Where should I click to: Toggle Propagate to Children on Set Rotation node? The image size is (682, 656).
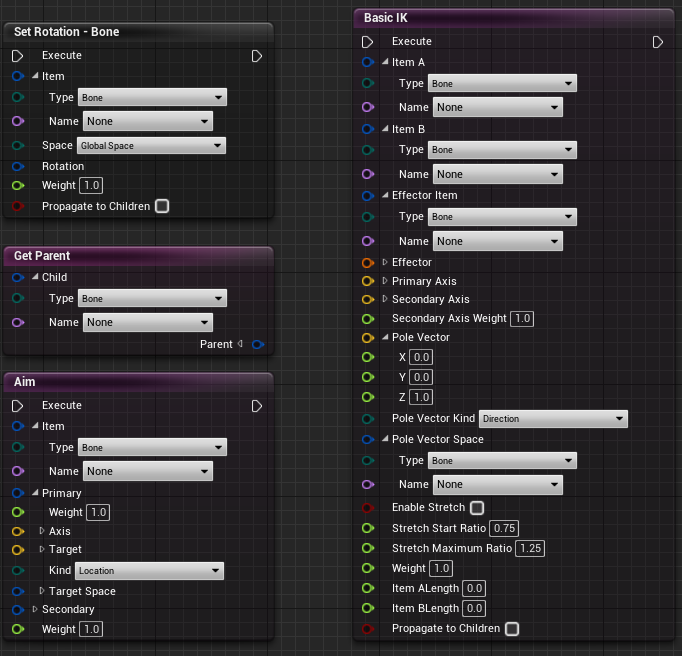point(162,206)
